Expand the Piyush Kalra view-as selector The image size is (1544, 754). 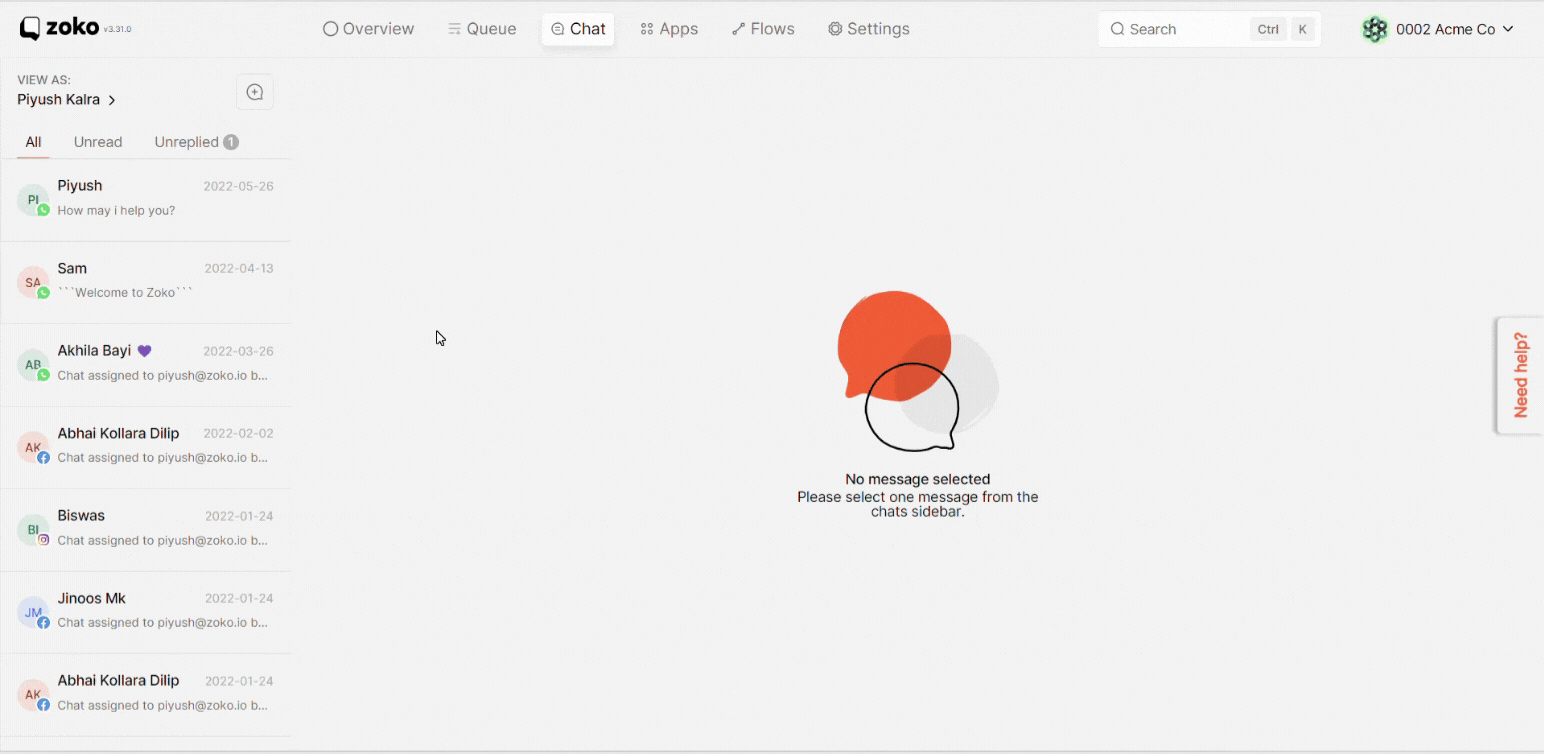click(x=67, y=100)
